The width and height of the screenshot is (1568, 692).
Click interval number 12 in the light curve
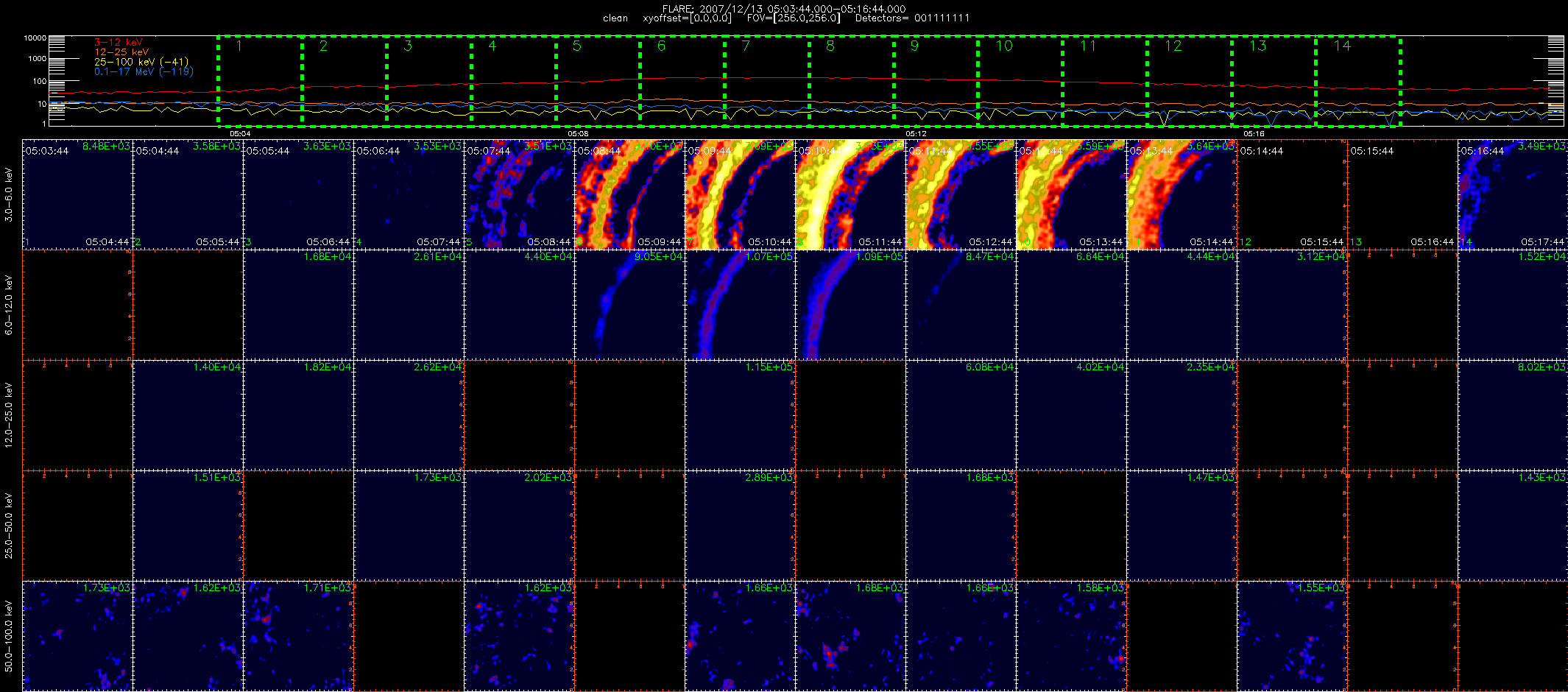1173,46
